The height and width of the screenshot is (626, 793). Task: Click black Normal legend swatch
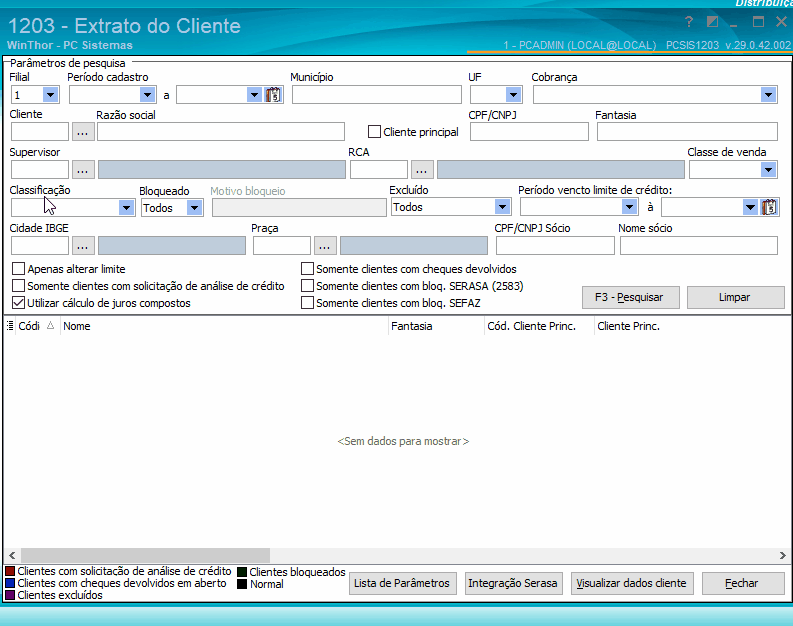click(242, 584)
